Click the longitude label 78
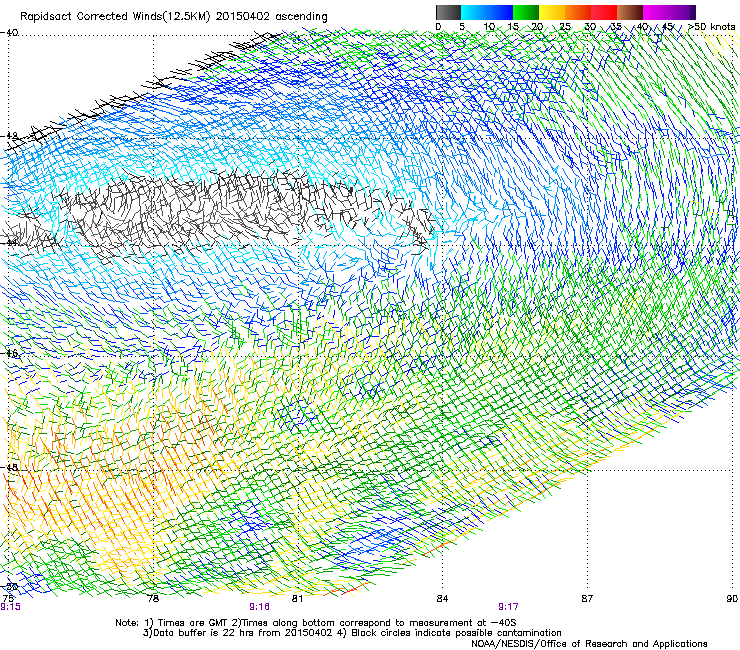The image size is (740, 650). pos(153,599)
